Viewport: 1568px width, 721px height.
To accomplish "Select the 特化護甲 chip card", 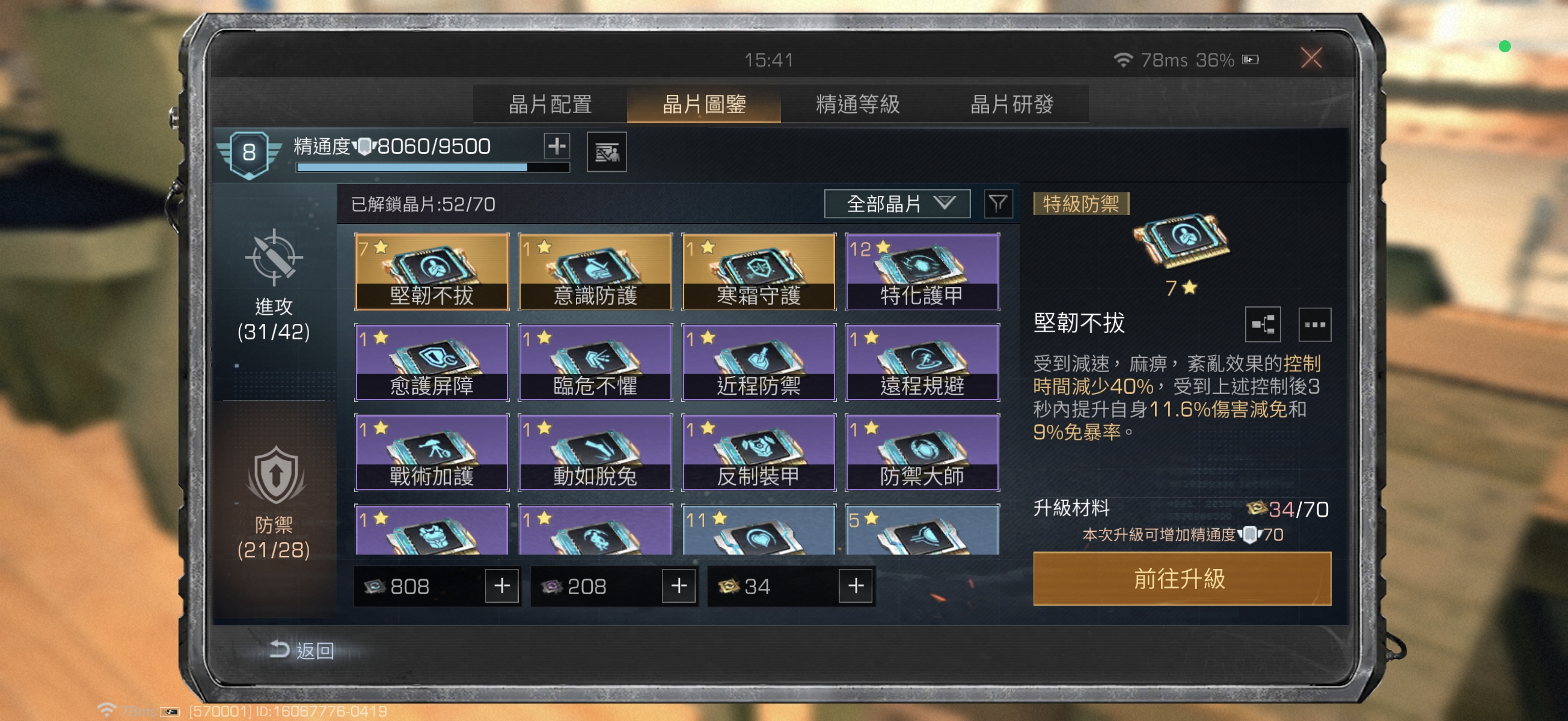I will (x=922, y=272).
